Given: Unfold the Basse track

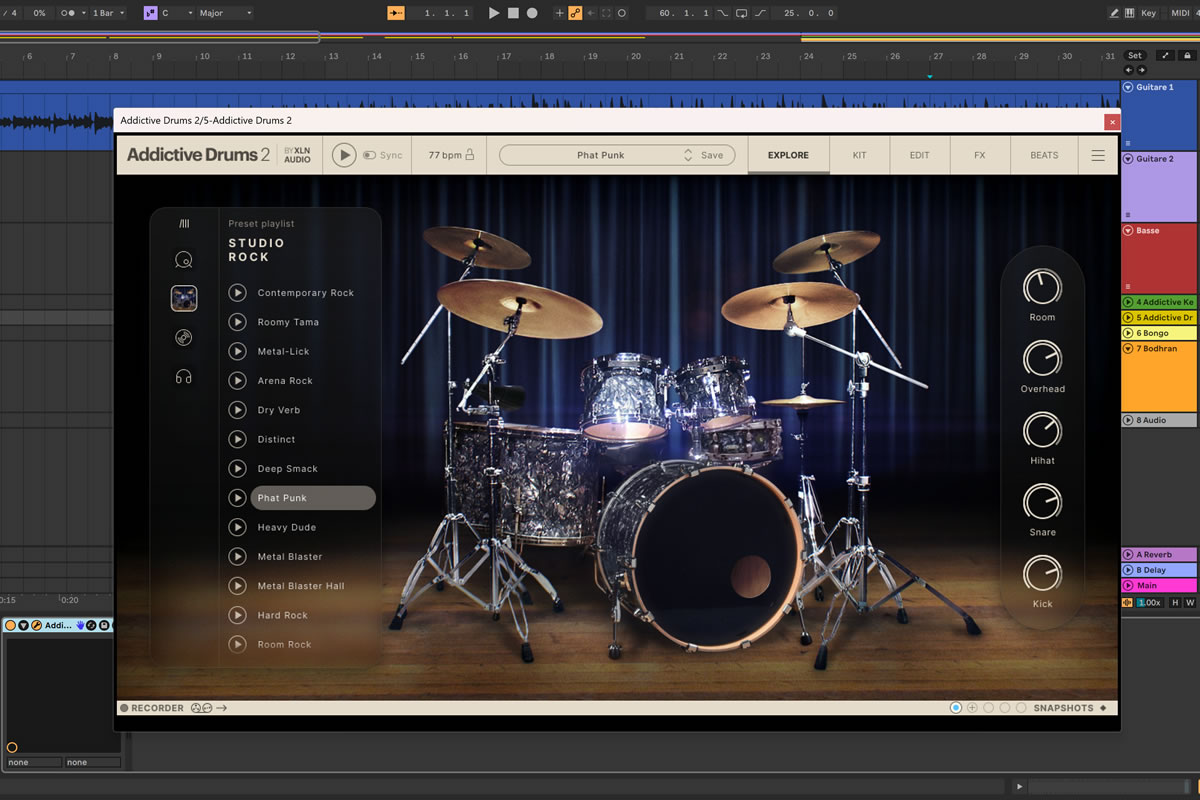Looking at the screenshot, I should tap(1128, 230).
